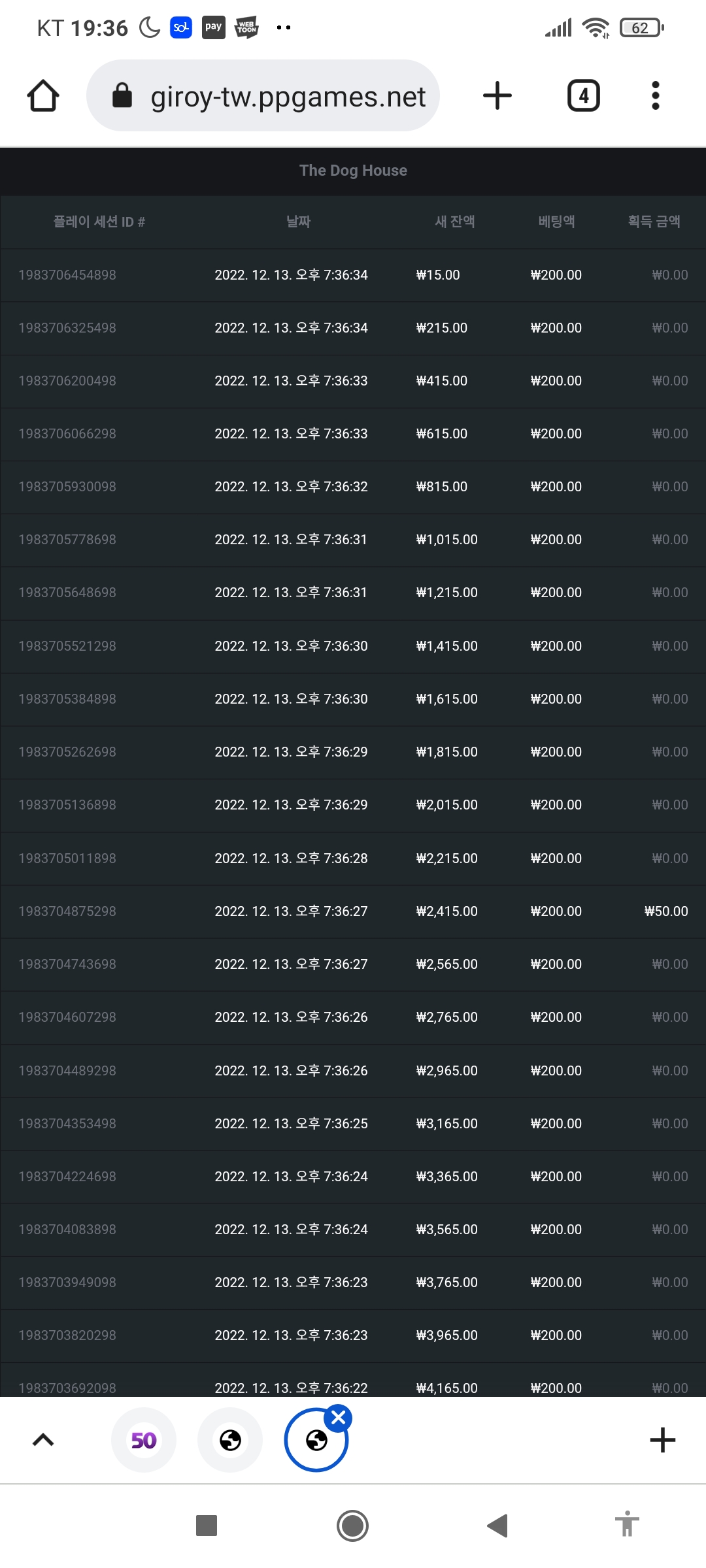Tap the browser home icon
Screen dimensions: 706x1568
point(43,96)
